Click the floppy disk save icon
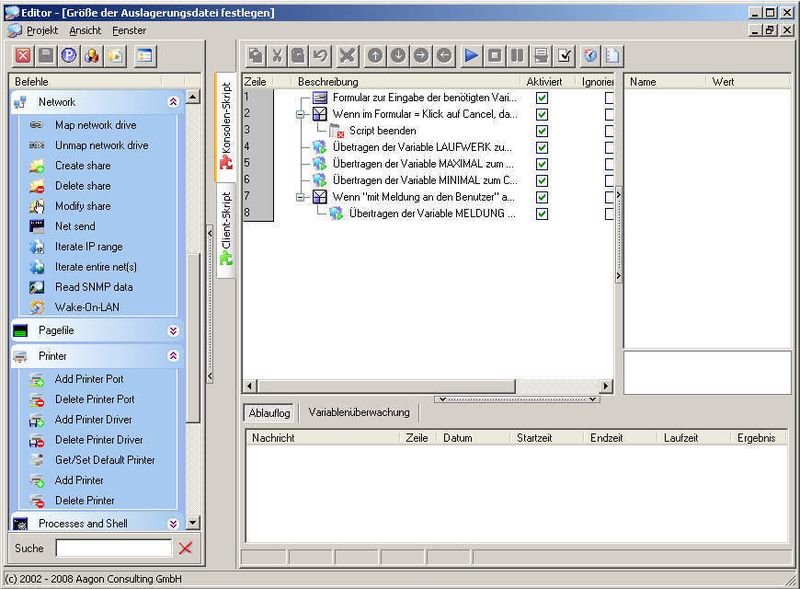Screen dimensions: 800x589 (x=46, y=56)
